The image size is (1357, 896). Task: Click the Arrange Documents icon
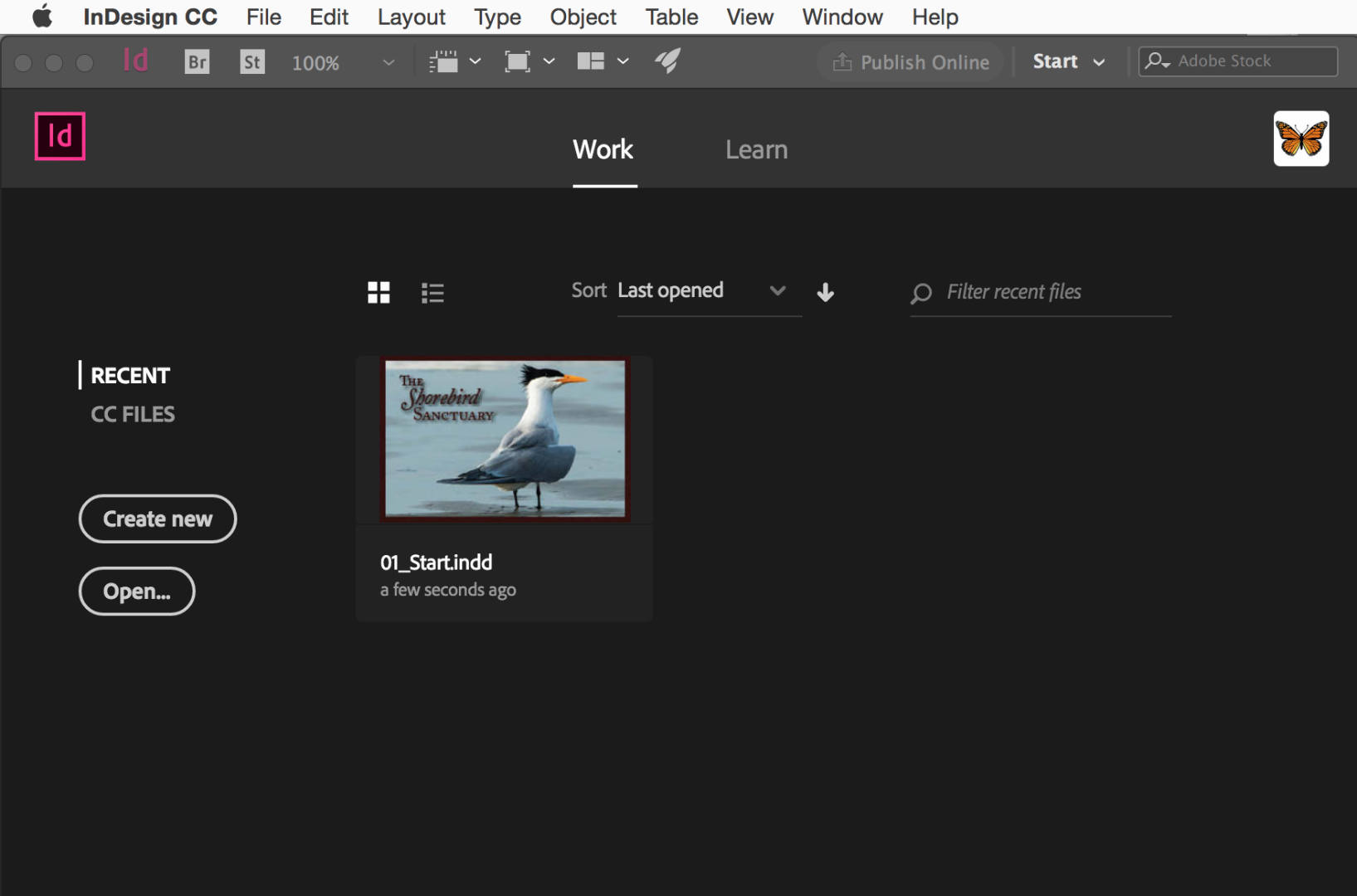[x=591, y=61]
